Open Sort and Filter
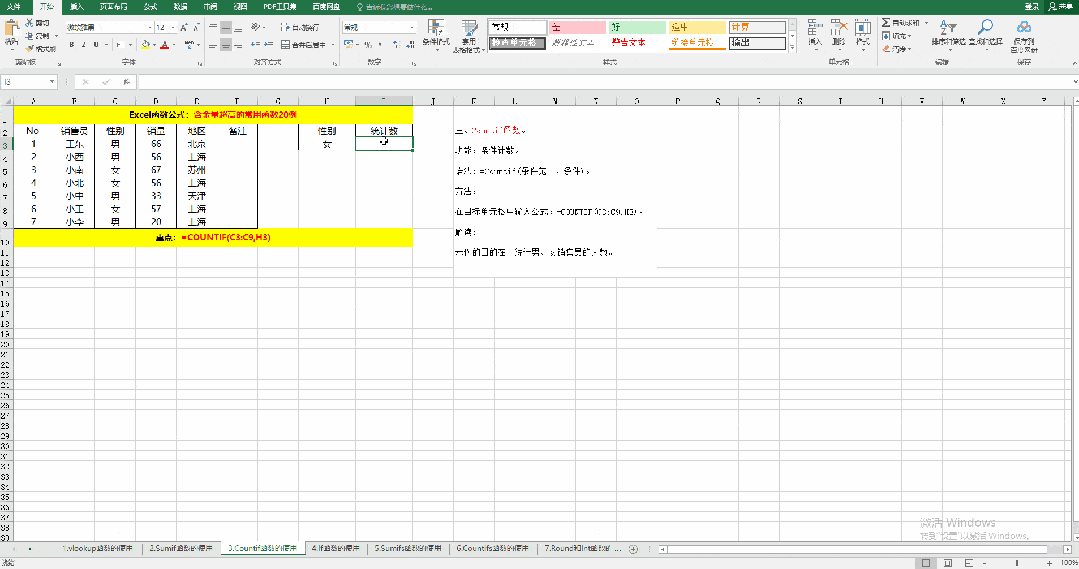 click(948, 32)
